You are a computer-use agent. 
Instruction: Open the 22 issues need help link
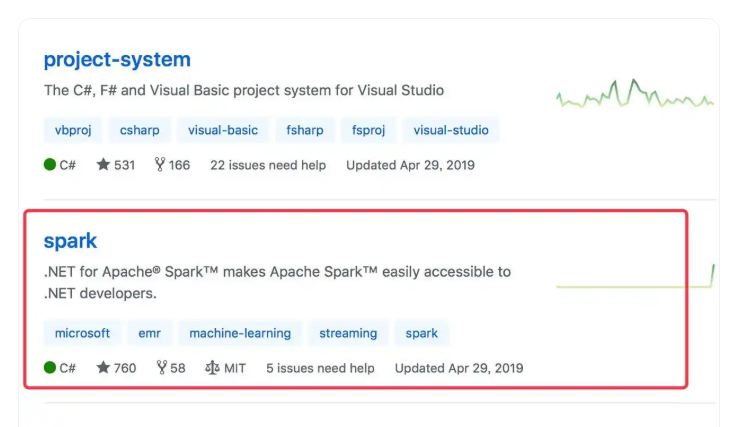[268, 165]
